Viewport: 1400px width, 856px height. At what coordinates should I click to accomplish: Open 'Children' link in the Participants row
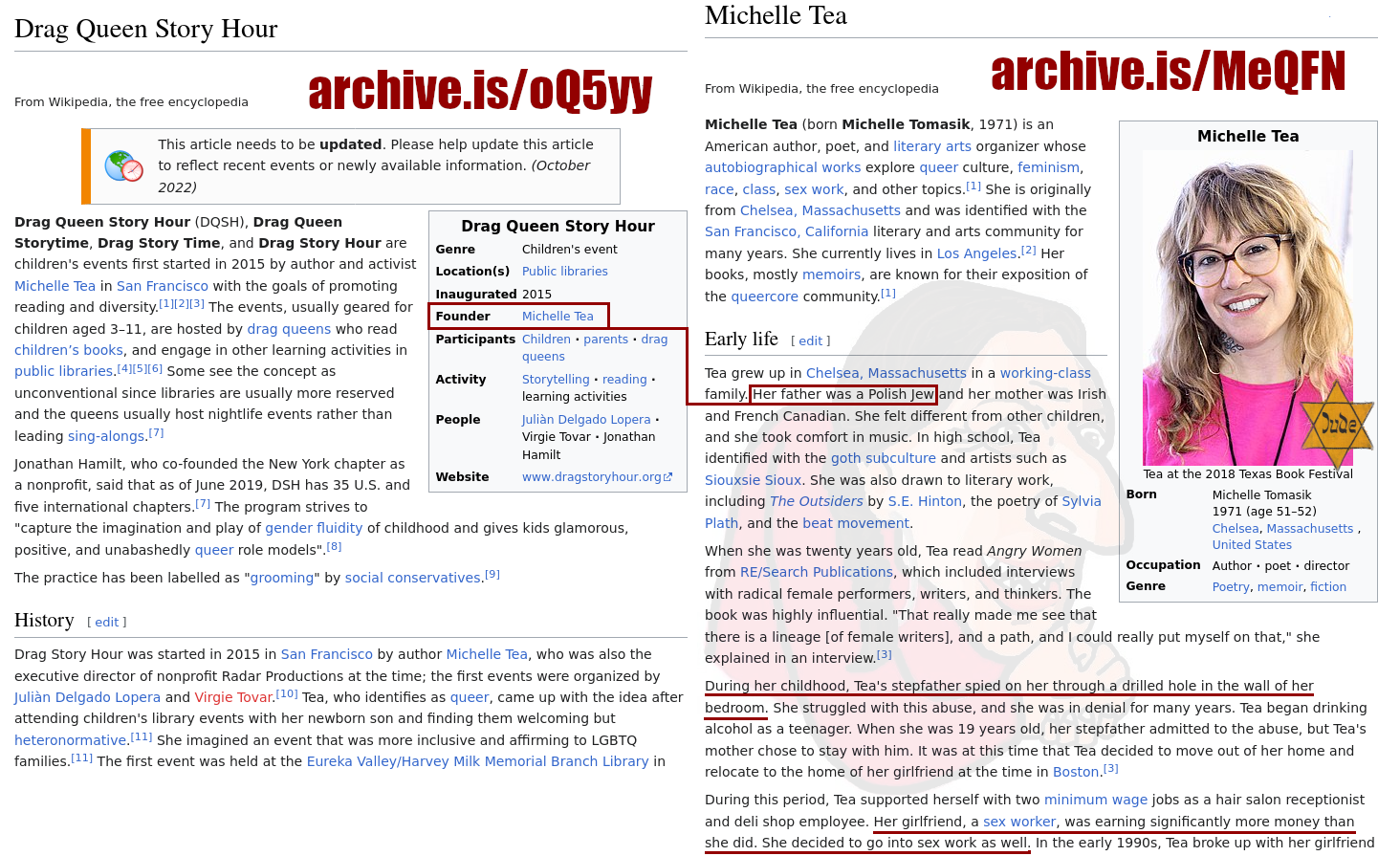coord(546,340)
